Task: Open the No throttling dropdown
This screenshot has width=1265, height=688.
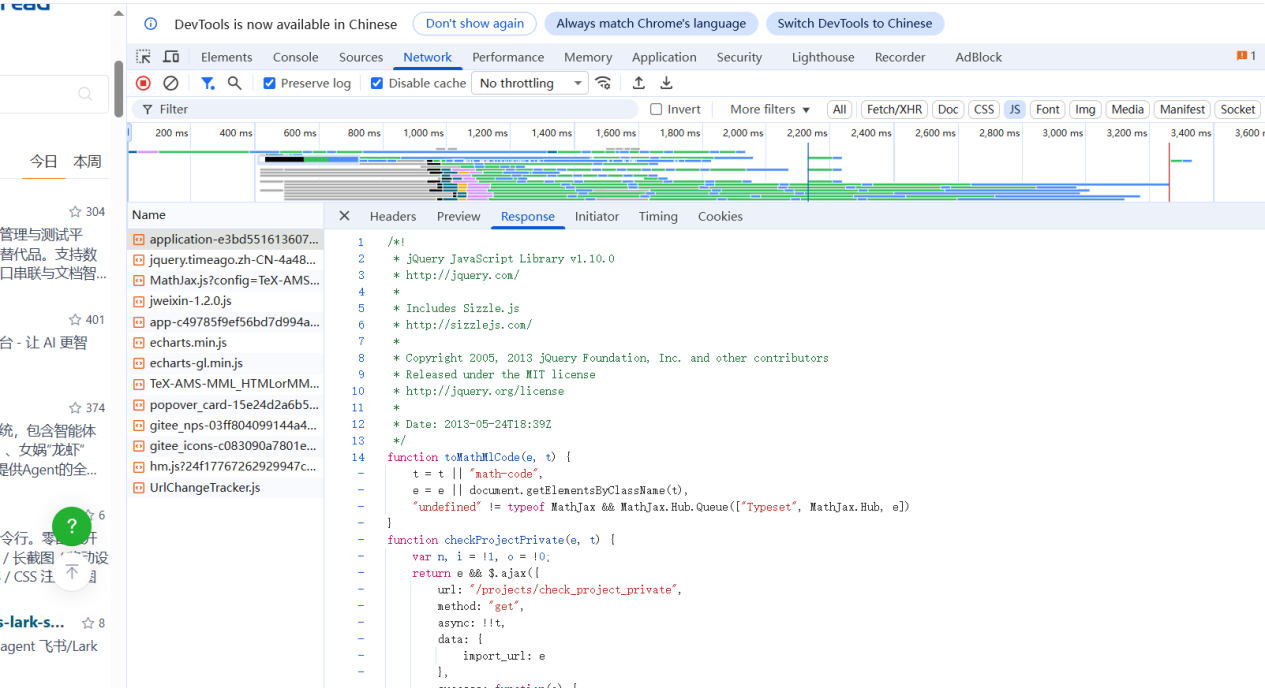Action: click(x=530, y=83)
